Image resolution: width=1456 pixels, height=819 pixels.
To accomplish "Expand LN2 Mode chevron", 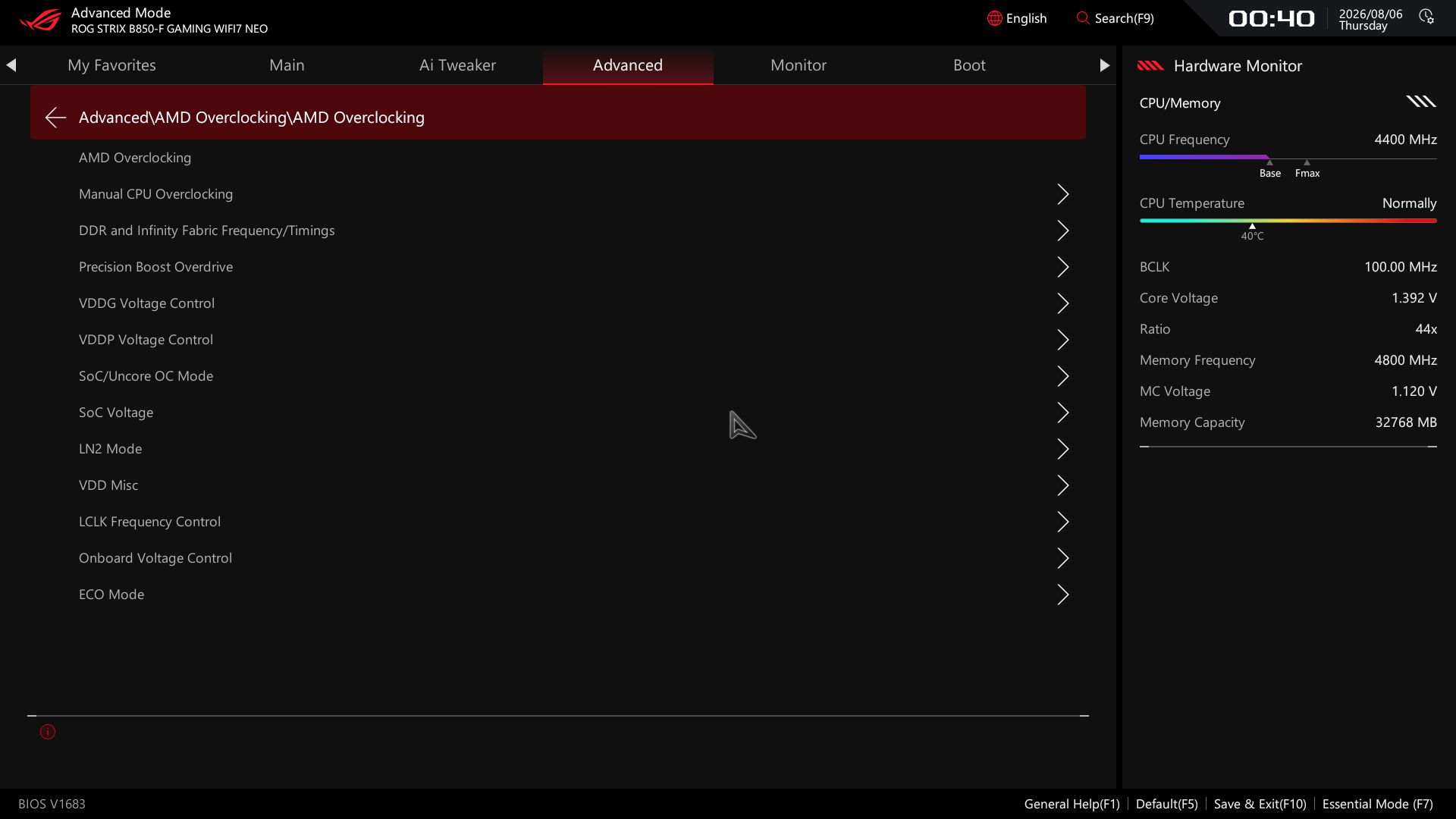I will (x=1063, y=449).
